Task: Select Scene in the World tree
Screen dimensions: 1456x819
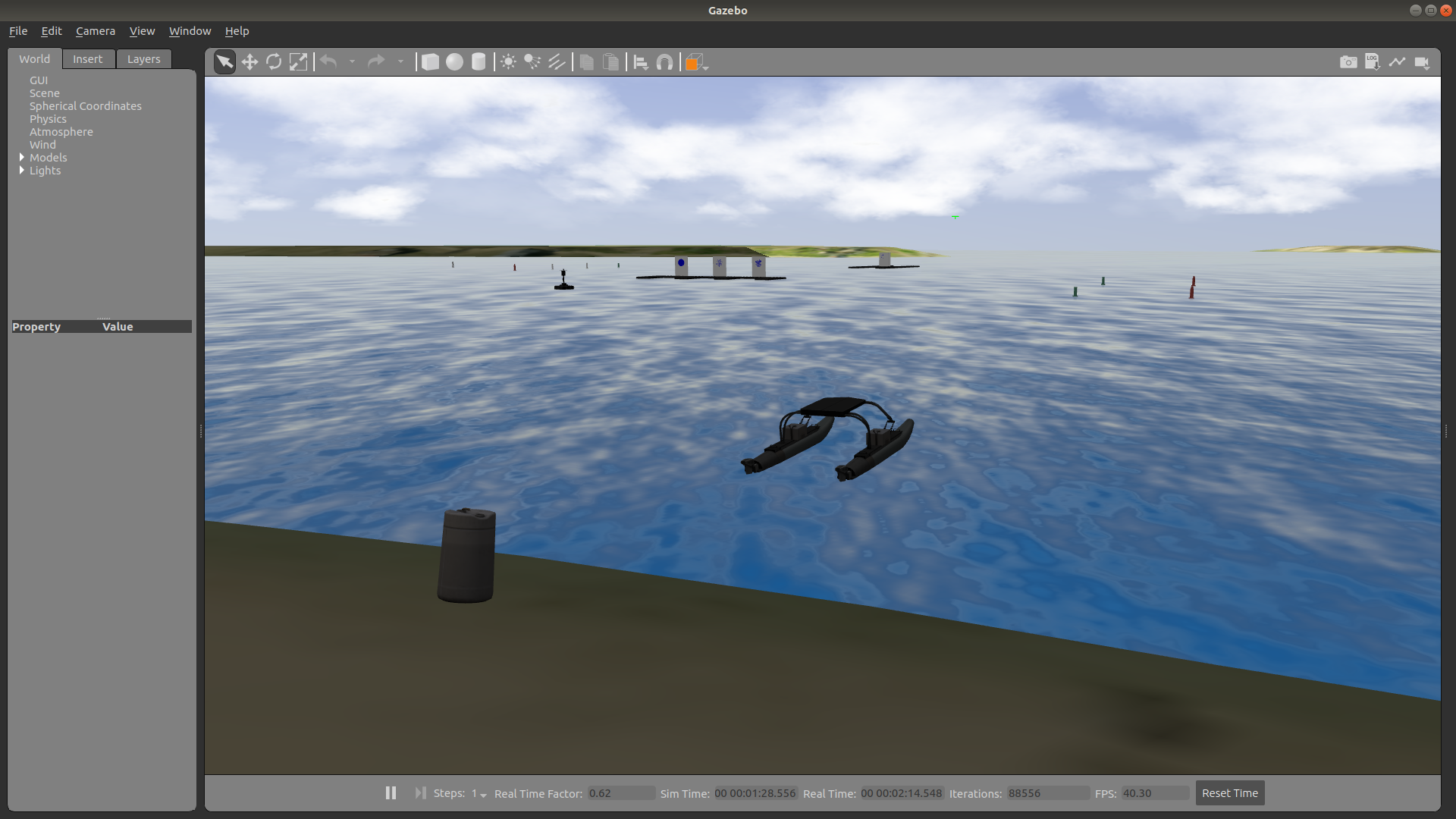Action: [x=45, y=93]
